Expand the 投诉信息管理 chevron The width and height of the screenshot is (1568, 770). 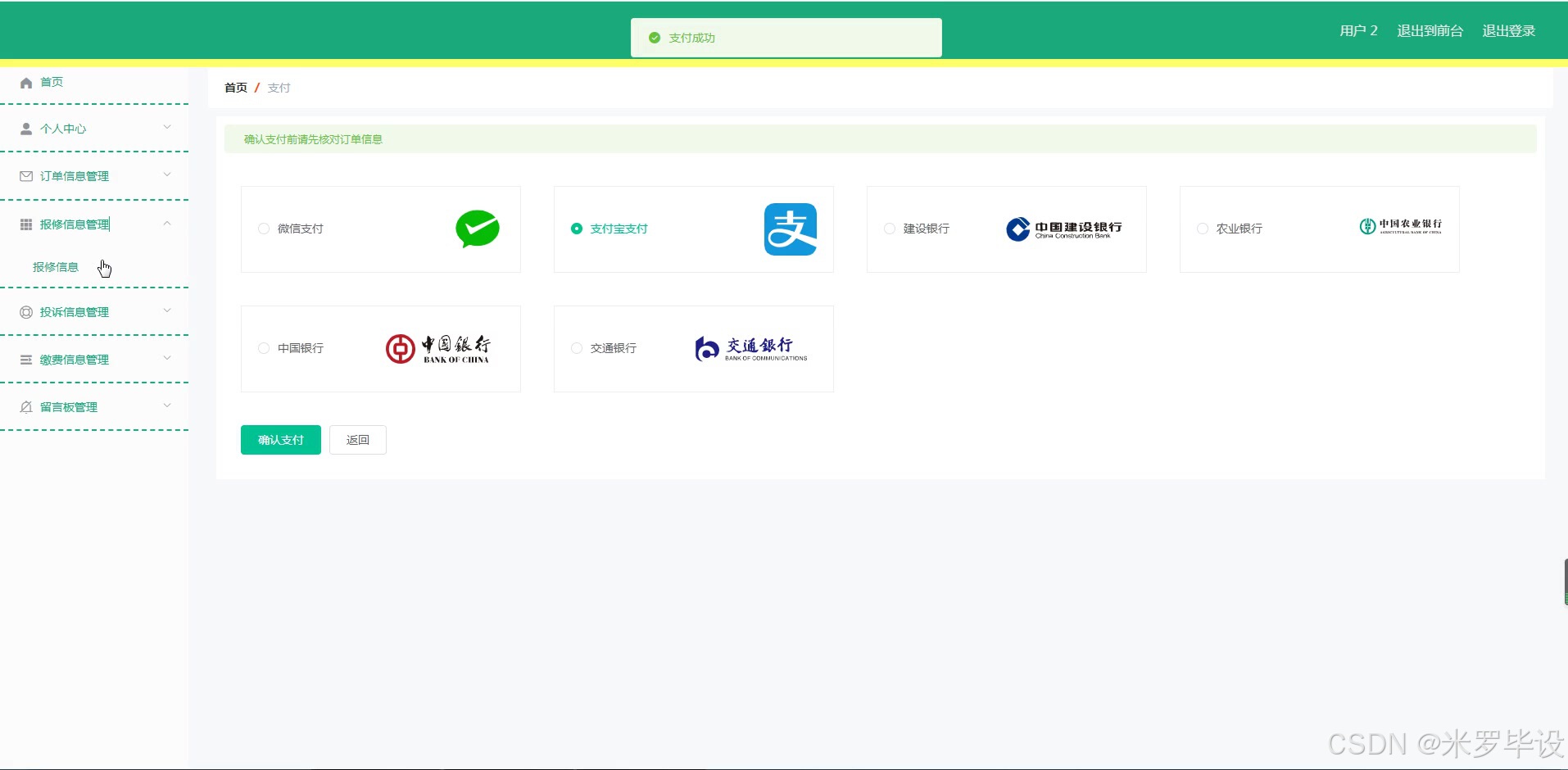(167, 310)
